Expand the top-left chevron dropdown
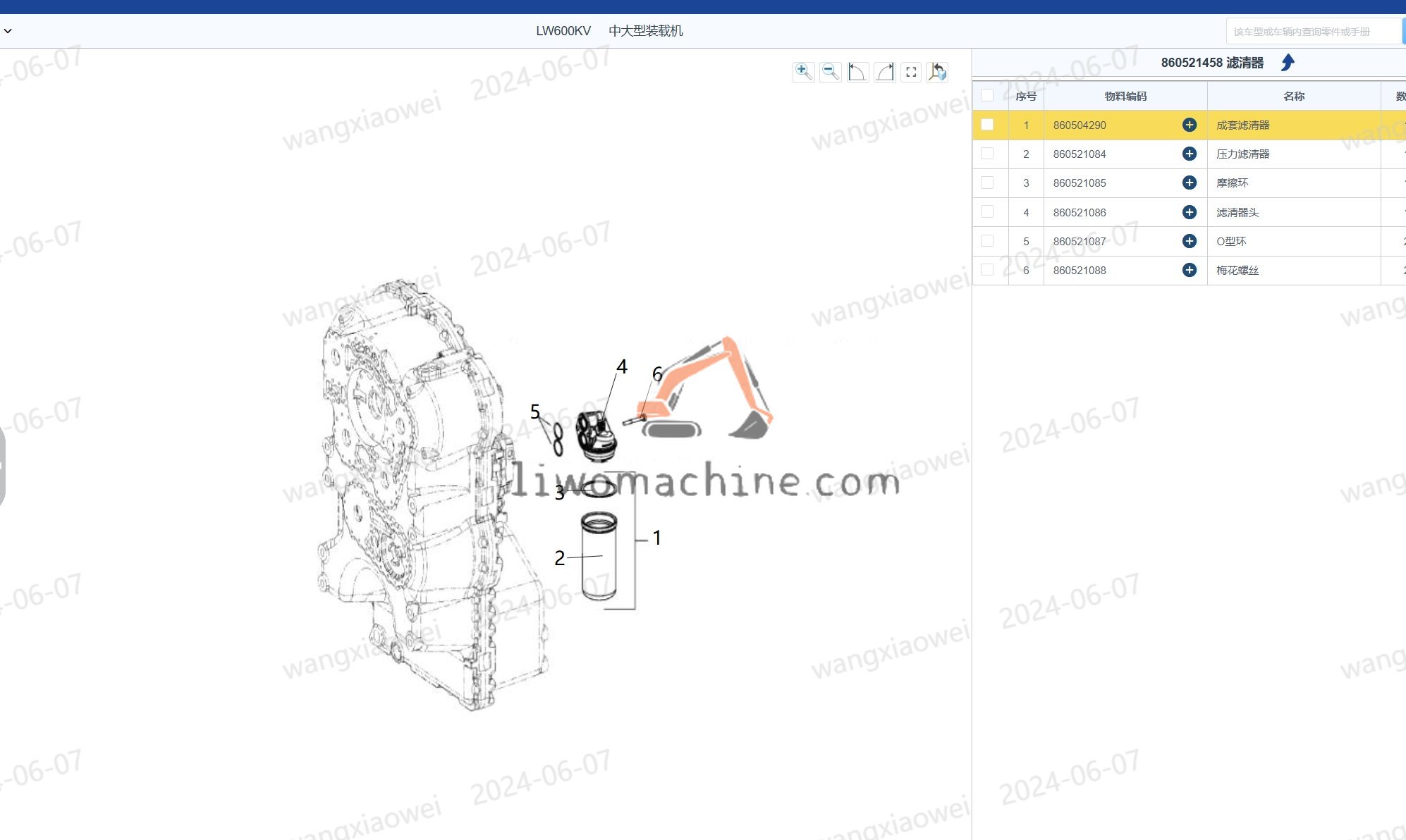 [8, 31]
